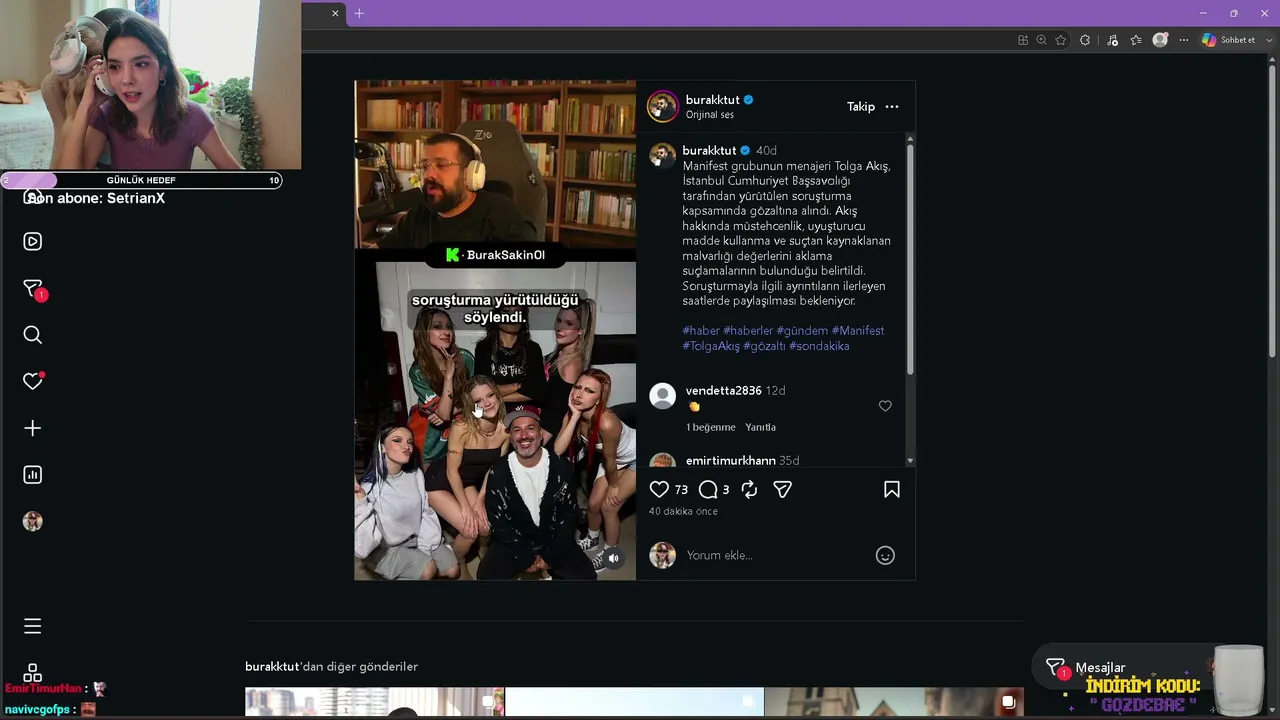Open emirtimurkhann's profile from comment
Image resolution: width=1280 pixels, height=720 pixels.
731,461
